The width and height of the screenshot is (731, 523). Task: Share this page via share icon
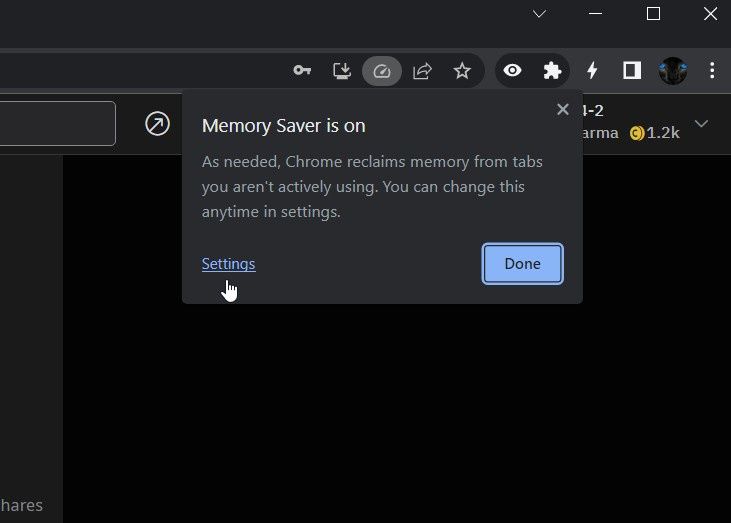pos(422,71)
